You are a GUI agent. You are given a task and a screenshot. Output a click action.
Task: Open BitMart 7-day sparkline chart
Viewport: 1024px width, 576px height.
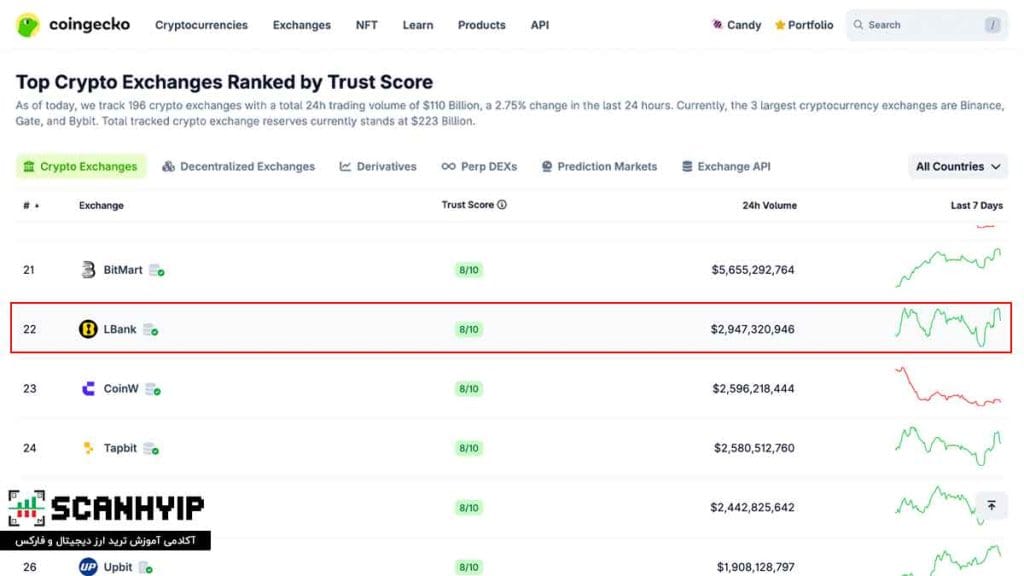[948, 267]
